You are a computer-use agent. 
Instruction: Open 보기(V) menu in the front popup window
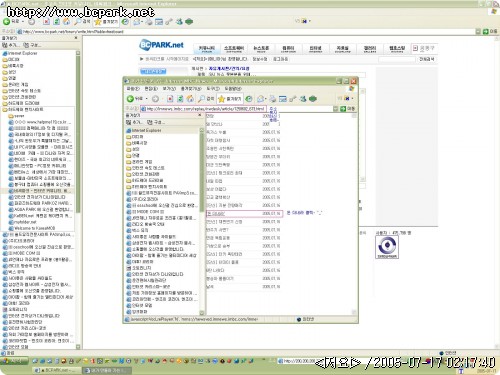pyautogui.click(x=169, y=89)
